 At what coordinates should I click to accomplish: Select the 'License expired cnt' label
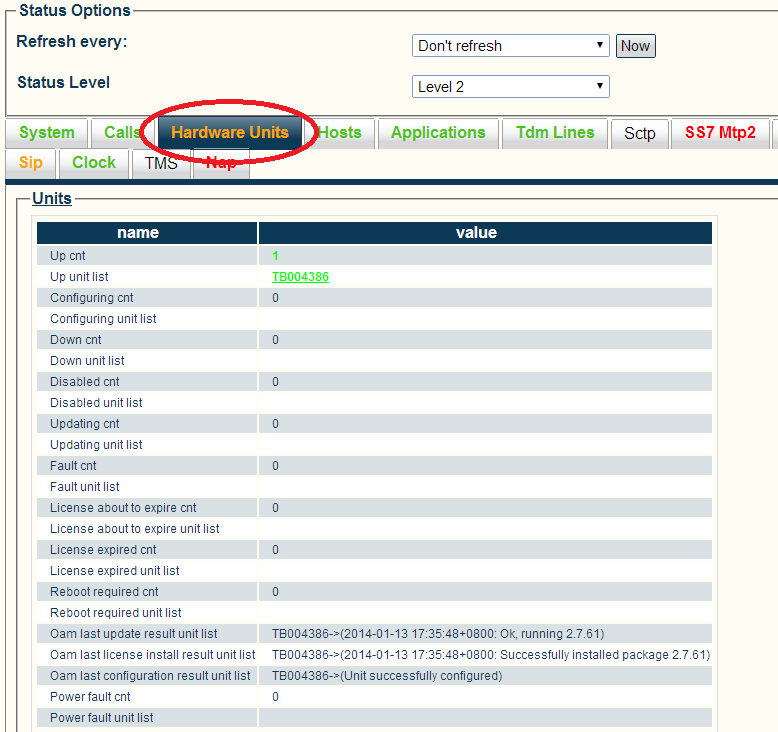pos(103,550)
